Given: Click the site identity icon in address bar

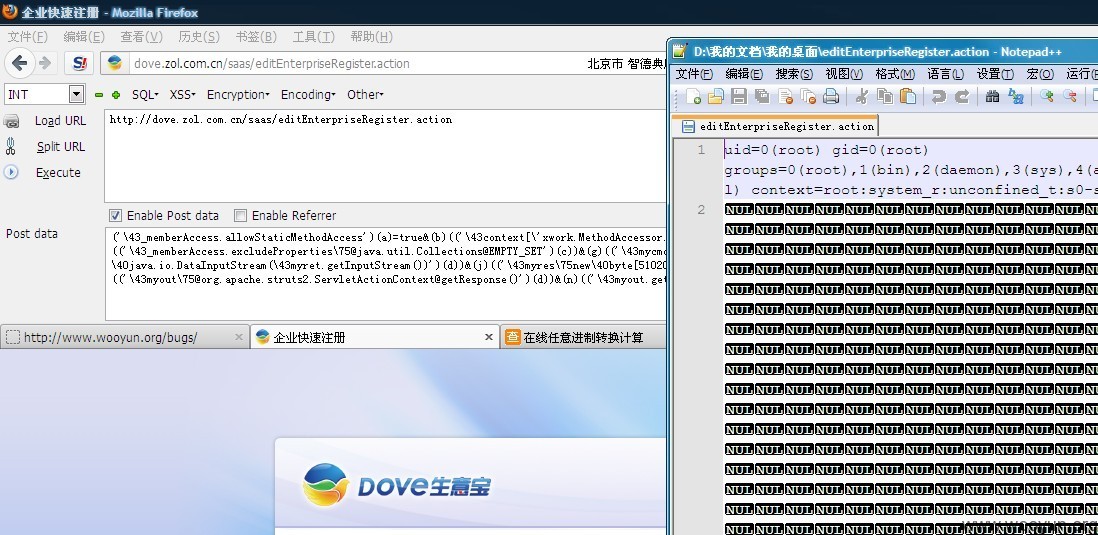Looking at the screenshot, I should coord(115,63).
